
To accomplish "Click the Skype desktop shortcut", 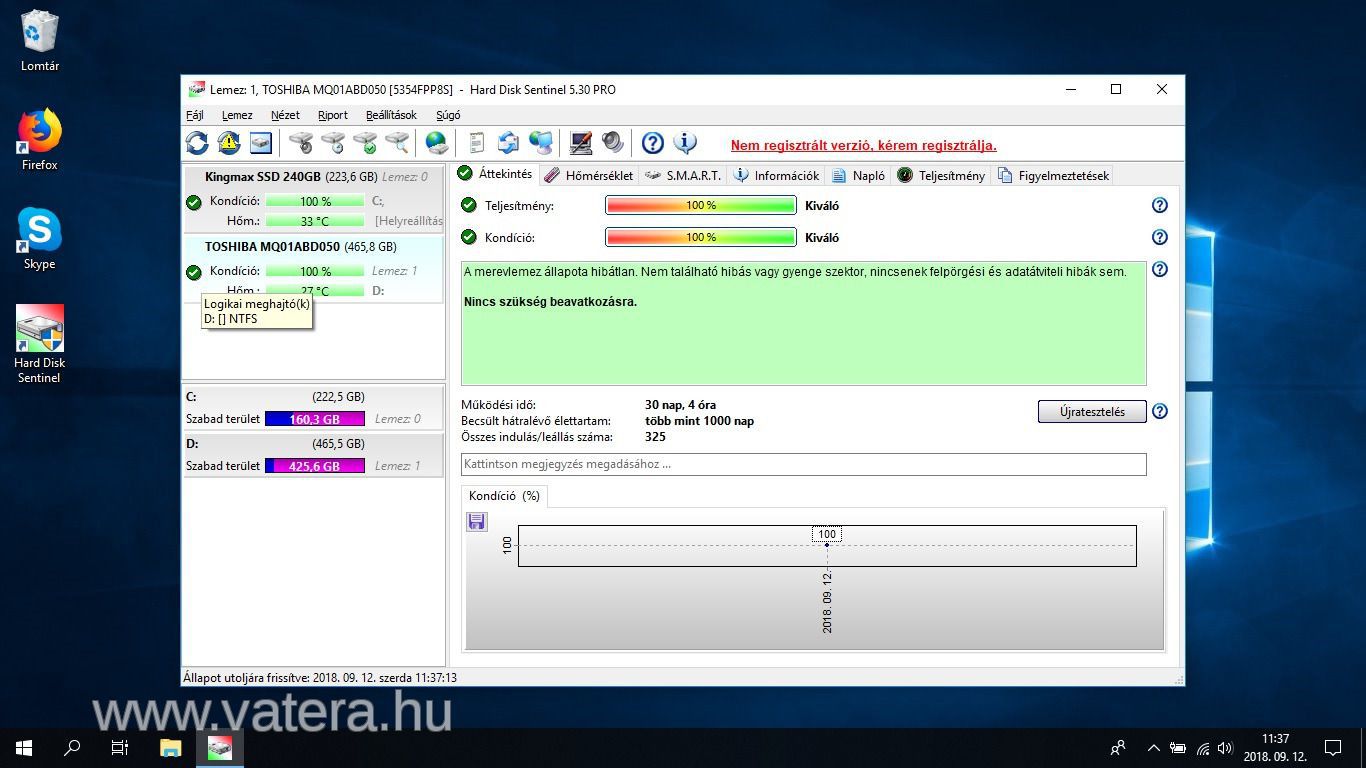I will (40, 239).
